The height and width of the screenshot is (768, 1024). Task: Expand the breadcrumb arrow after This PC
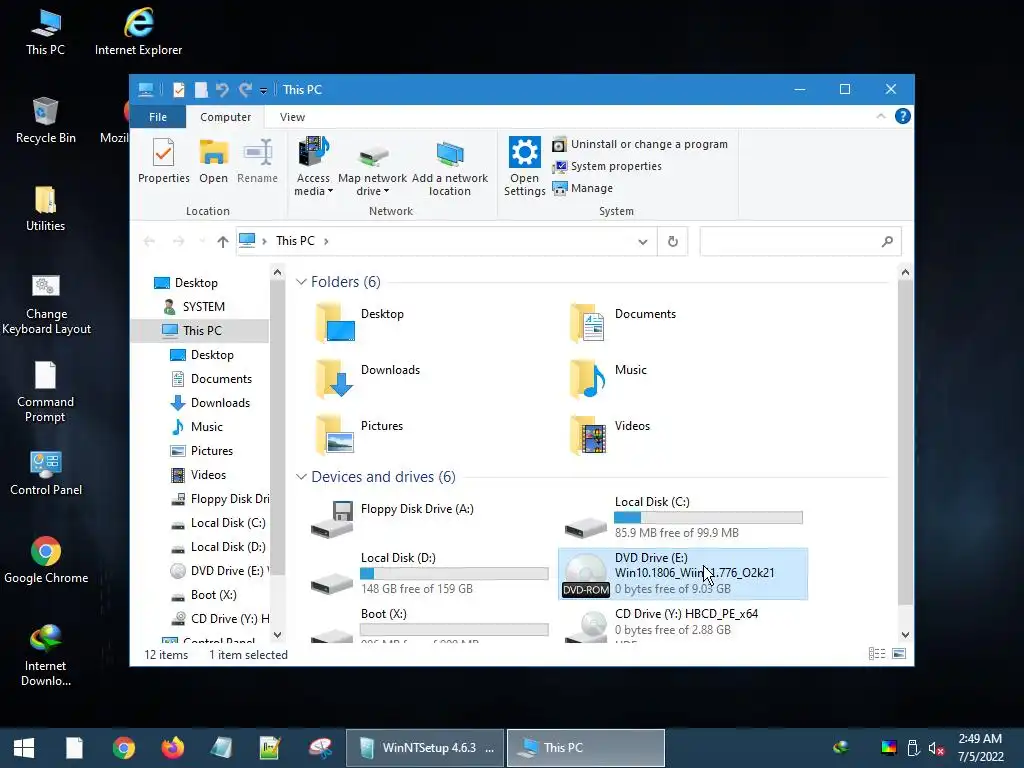point(326,242)
